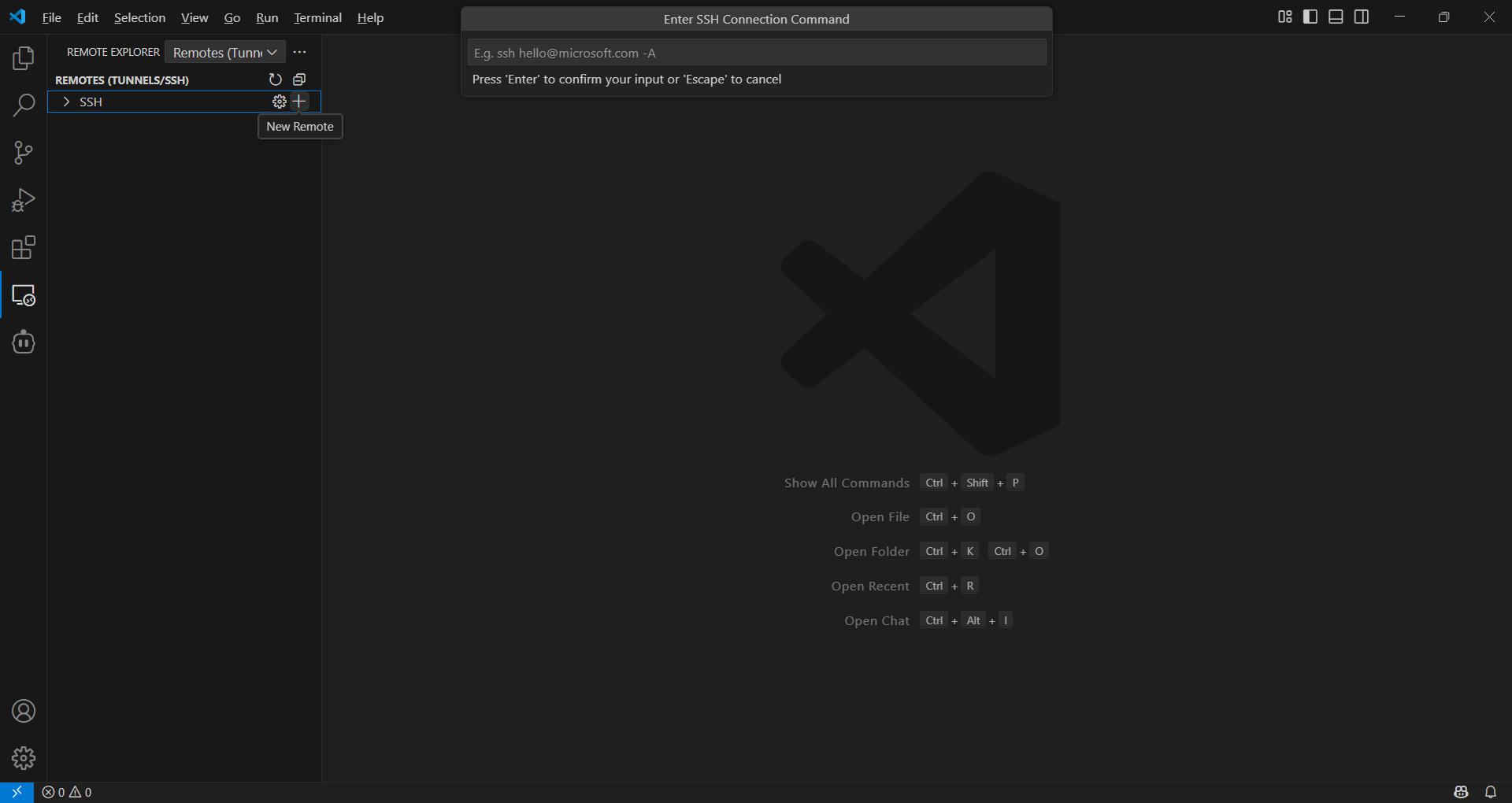The width and height of the screenshot is (1512, 803).
Task: Click the Show All Commands hint
Action: click(847, 483)
